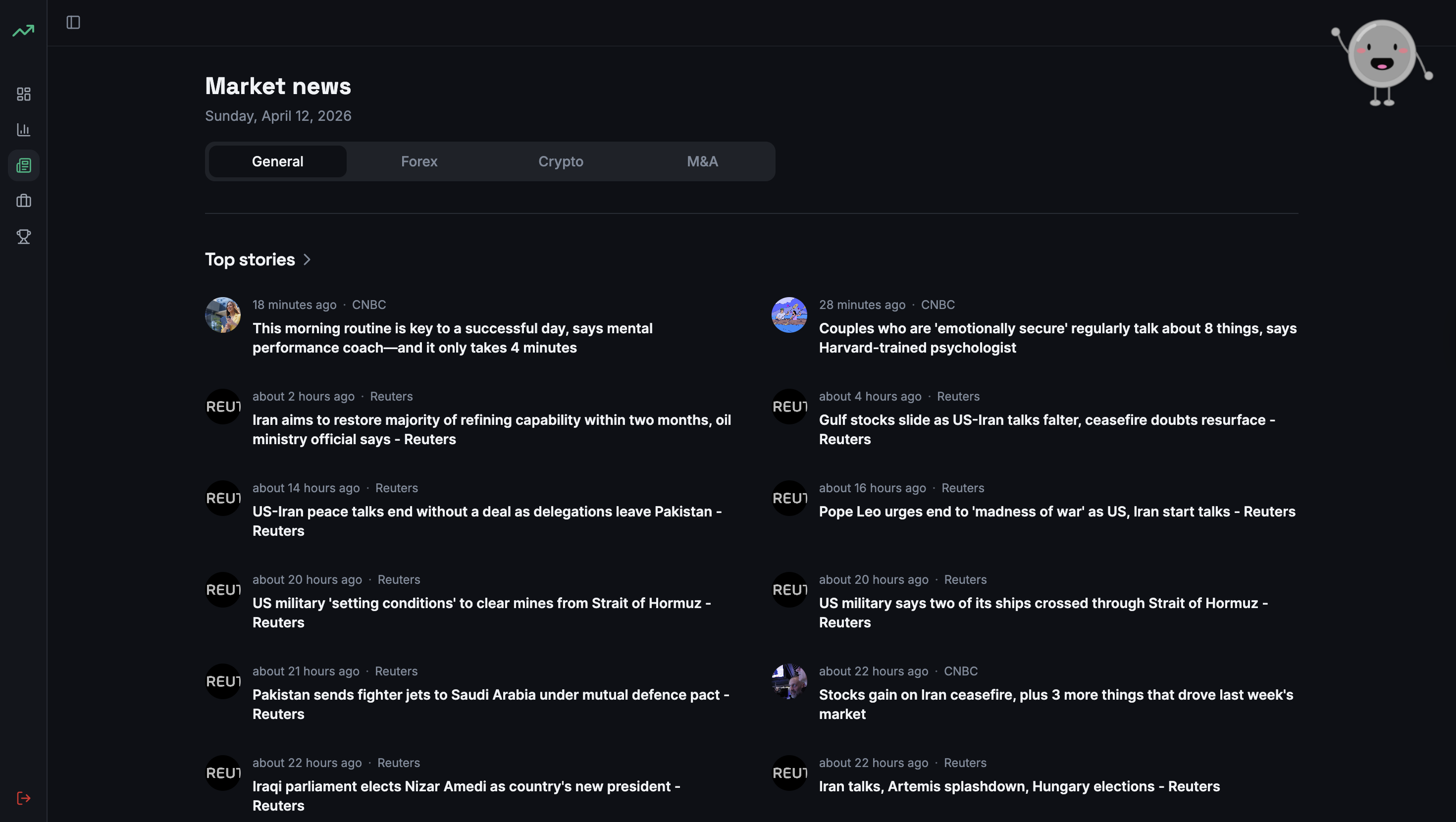The image size is (1456, 822).
Task: Open the dashboard grid icon
Action: (23, 94)
